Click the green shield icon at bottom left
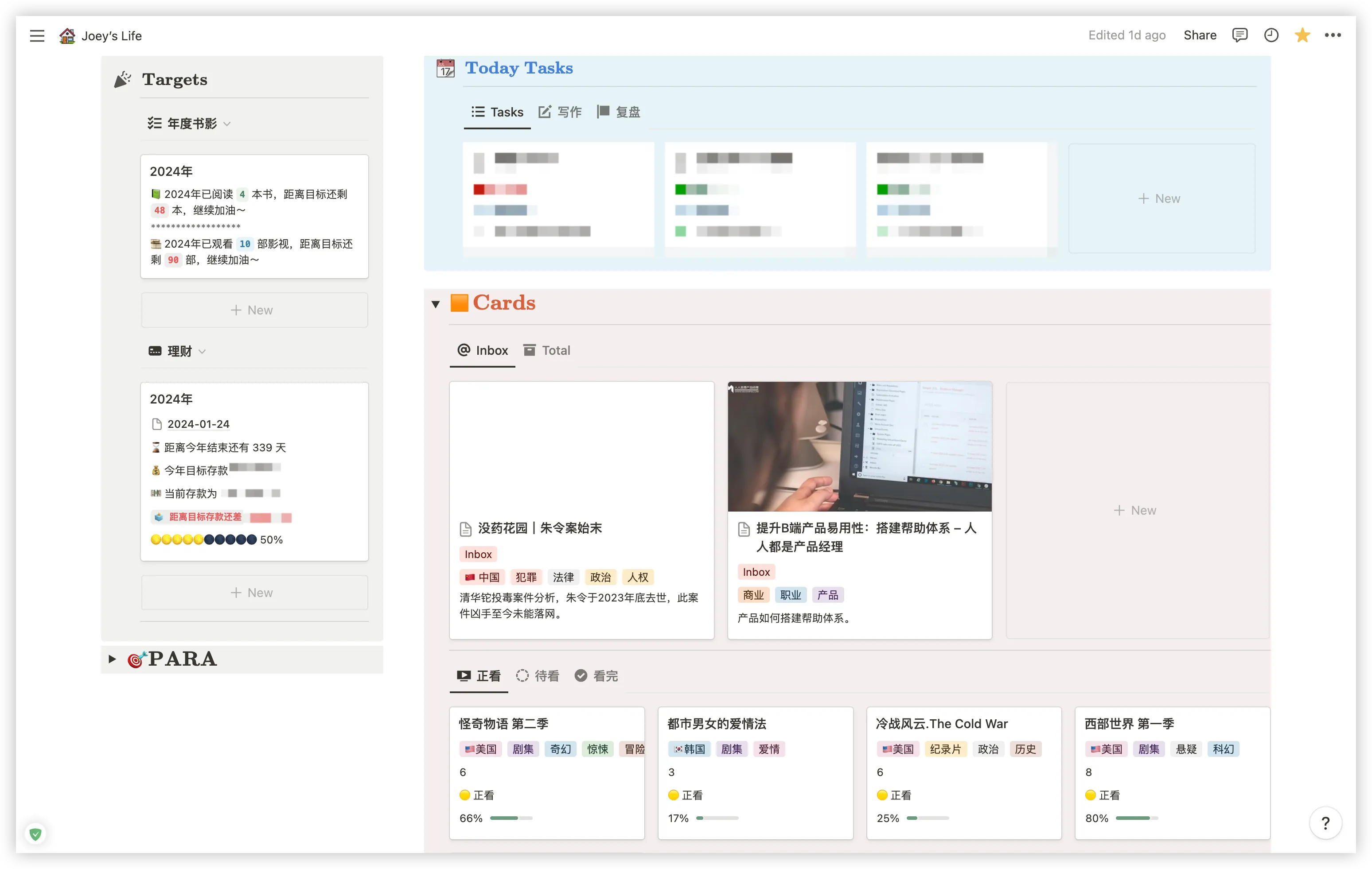1372x869 pixels. [x=35, y=834]
